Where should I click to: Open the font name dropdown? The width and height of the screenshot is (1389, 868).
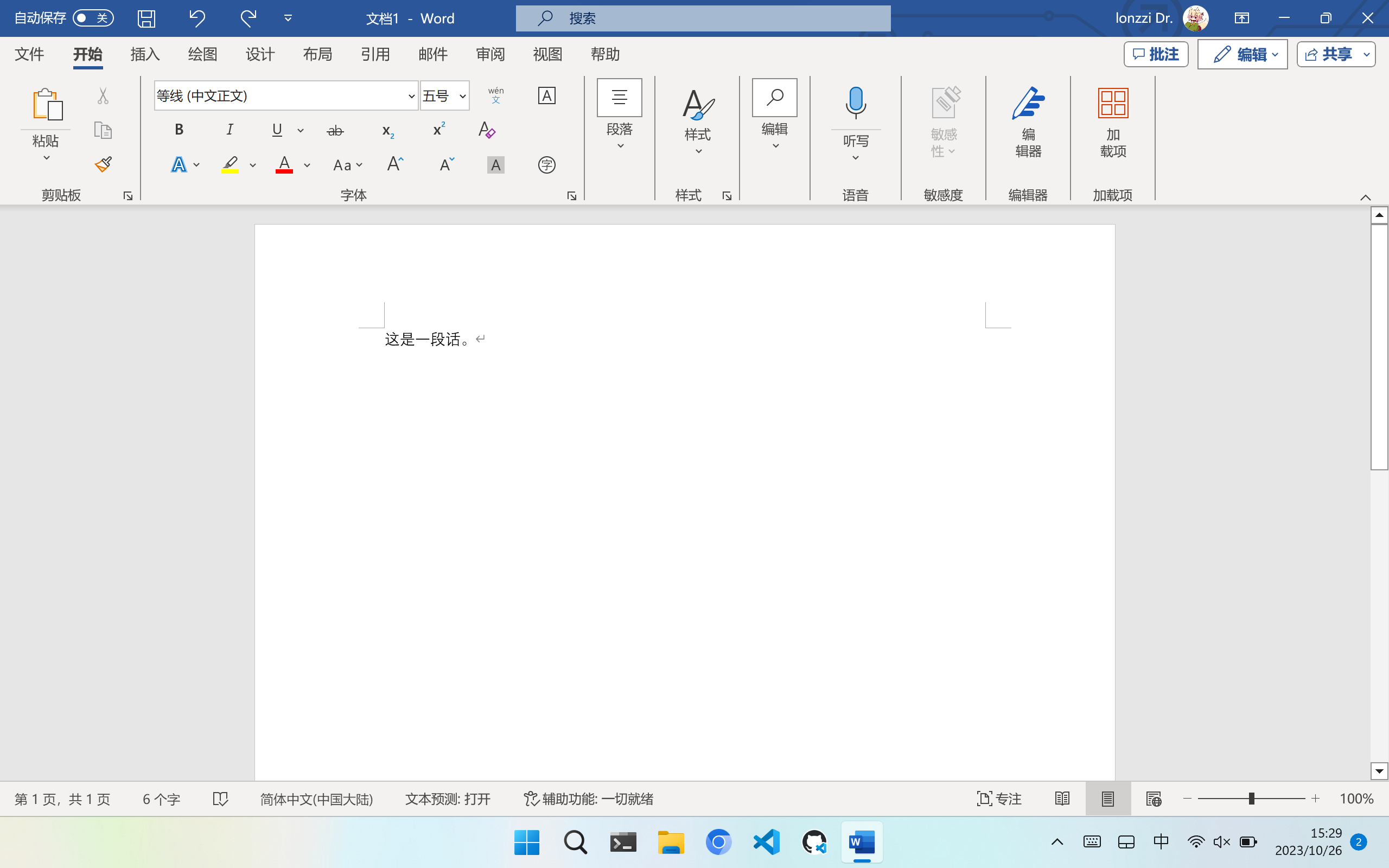(x=411, y=96)
